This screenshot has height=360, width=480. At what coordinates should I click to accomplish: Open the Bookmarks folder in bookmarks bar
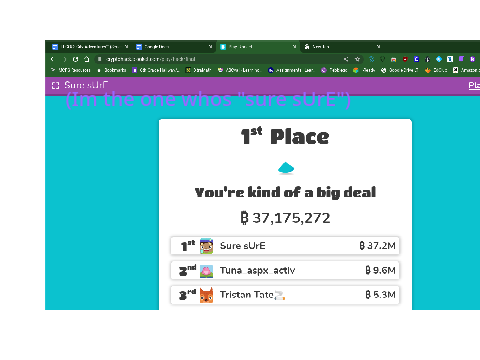tap(112, 70)
